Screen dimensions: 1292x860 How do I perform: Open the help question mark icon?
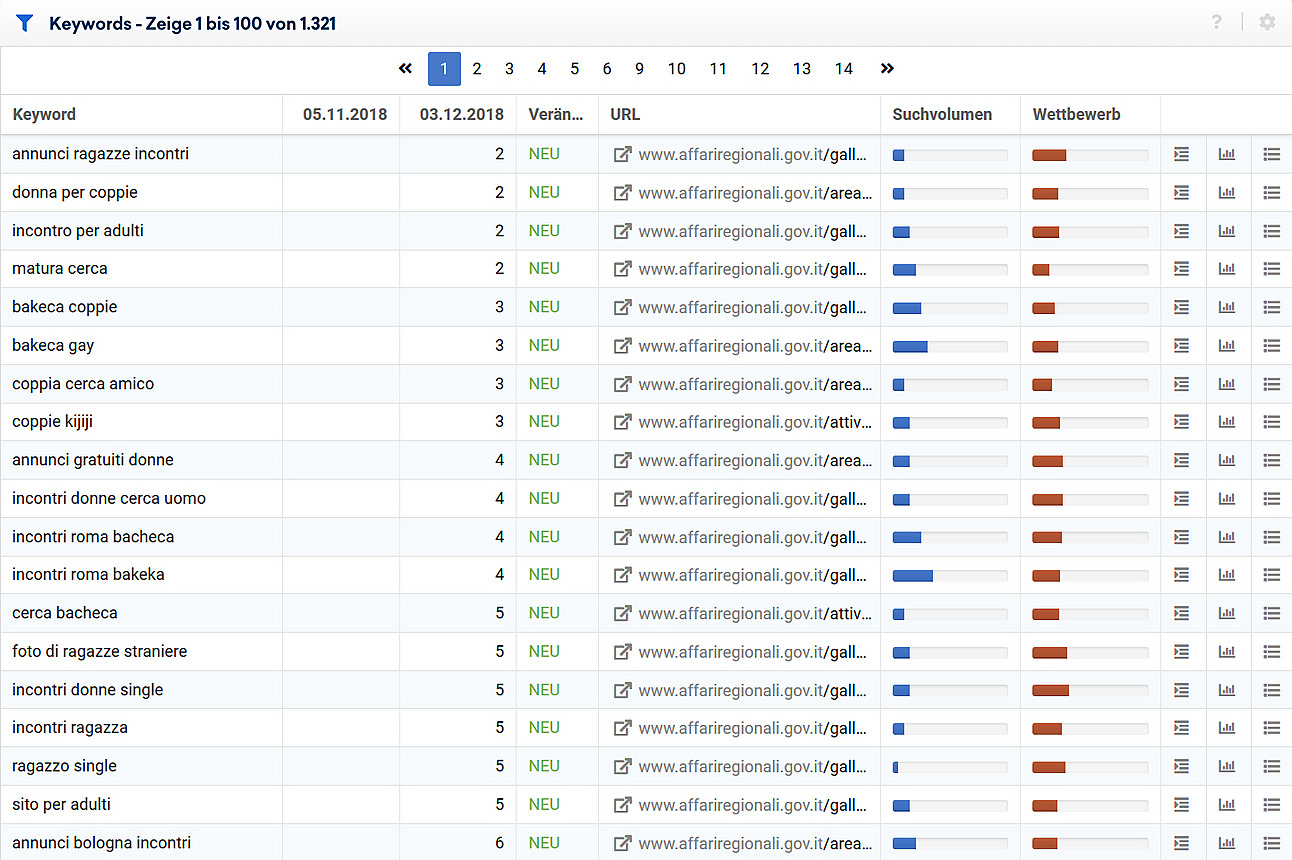tap(1216, 22)
